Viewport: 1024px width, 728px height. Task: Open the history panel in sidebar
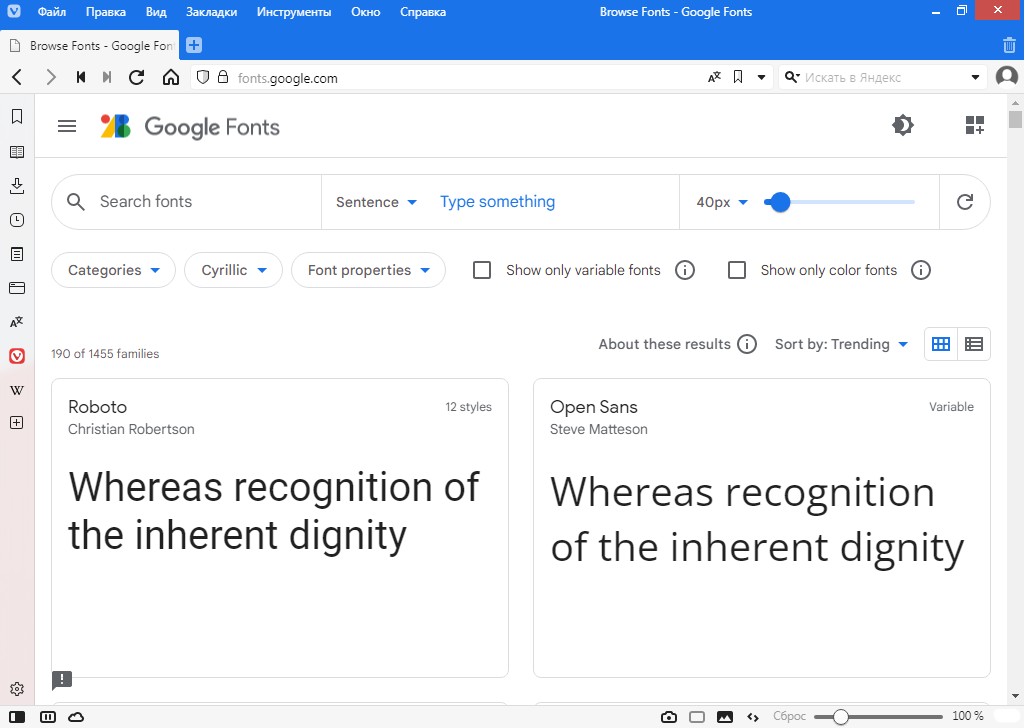pyautogui.click(x=17, y=220)
